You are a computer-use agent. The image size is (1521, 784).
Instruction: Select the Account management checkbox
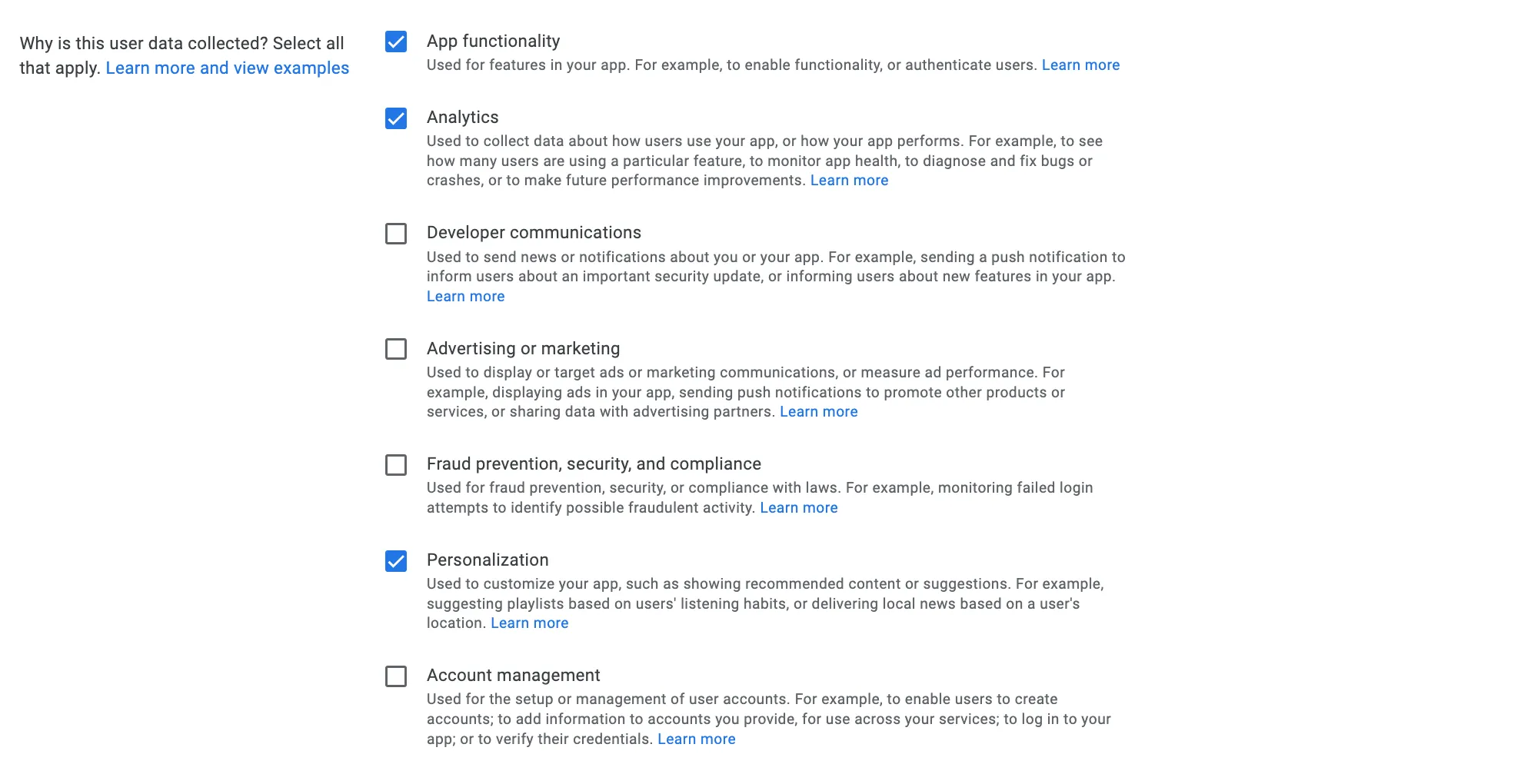point(396,676)
